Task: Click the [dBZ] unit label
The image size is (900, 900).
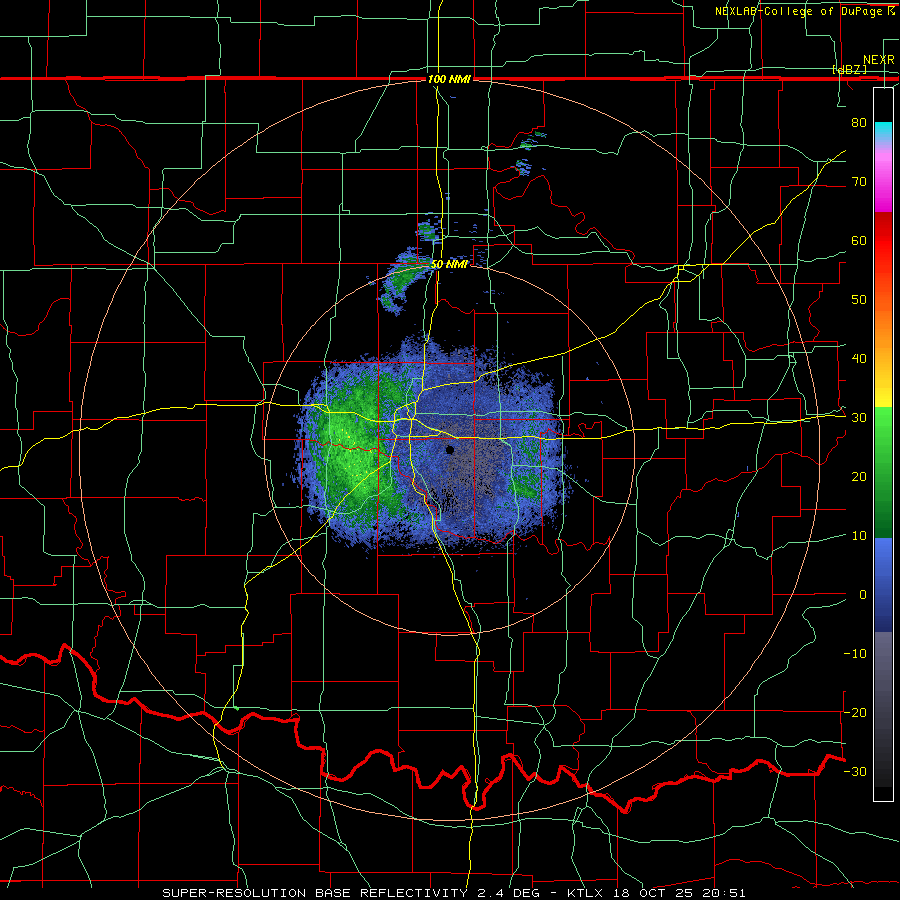Action: click(849, 69)
